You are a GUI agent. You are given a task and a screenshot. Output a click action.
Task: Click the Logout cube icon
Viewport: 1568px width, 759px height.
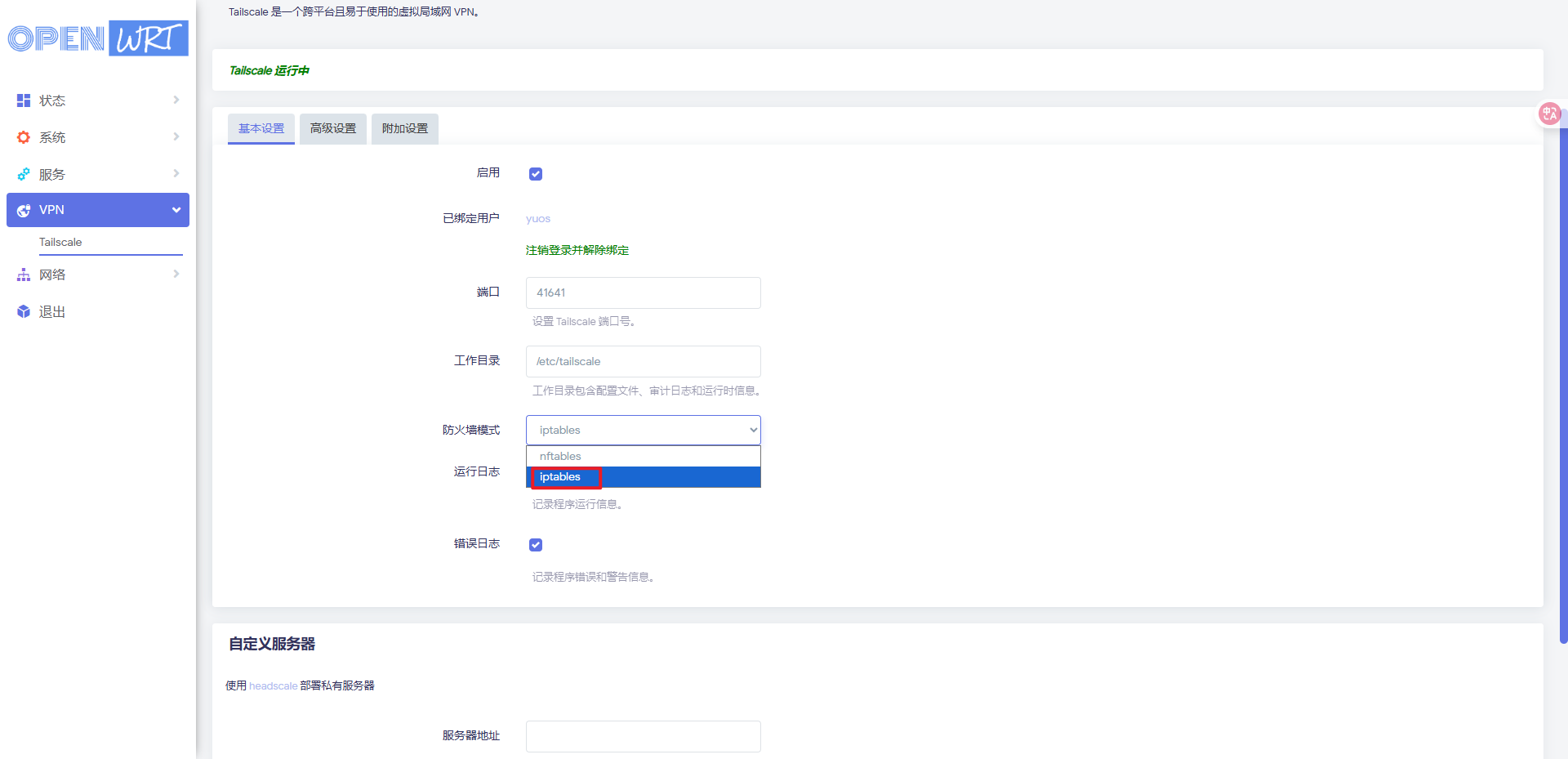(24, 312)
